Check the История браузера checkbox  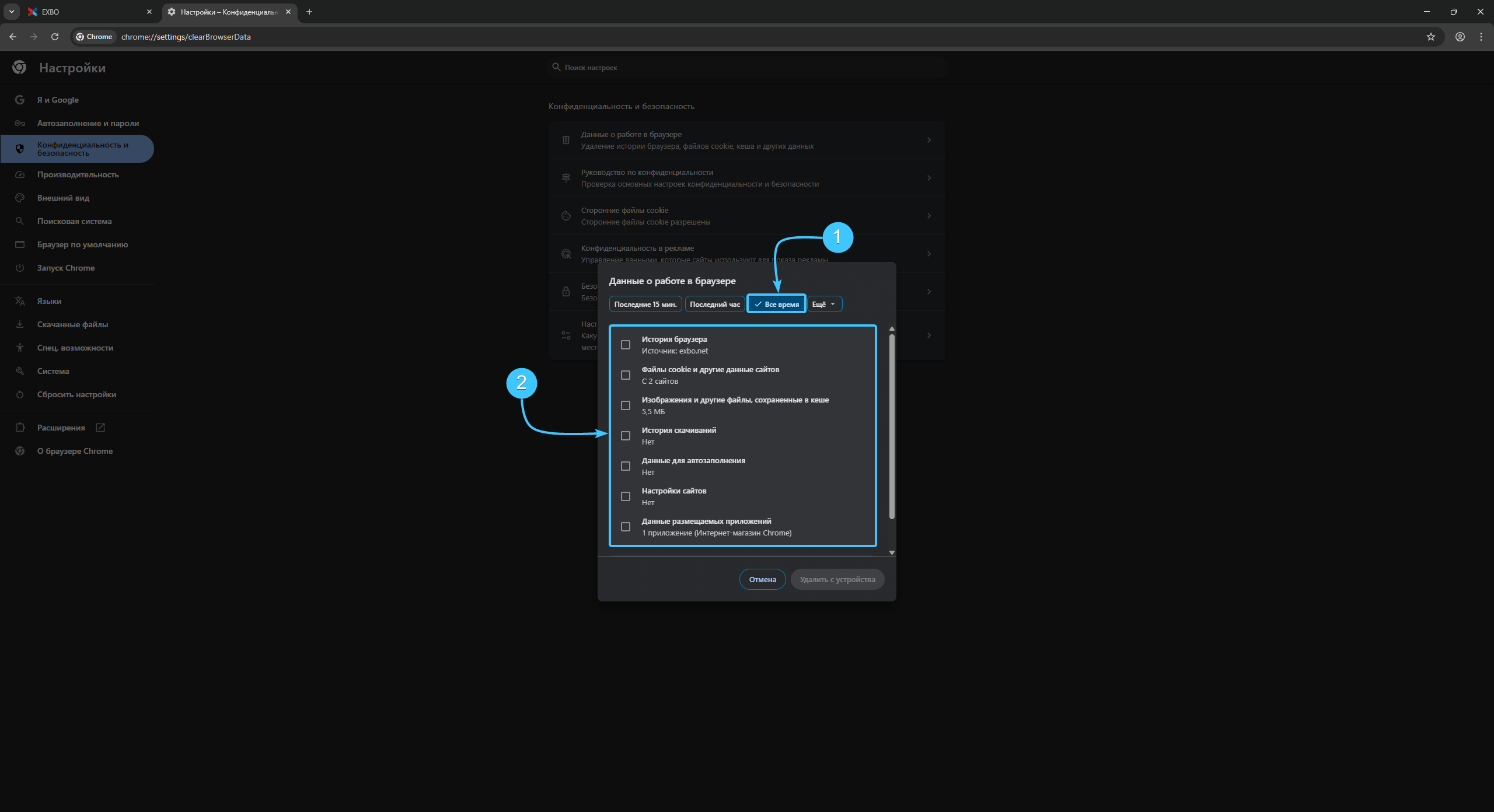click(x=626, y=345)
